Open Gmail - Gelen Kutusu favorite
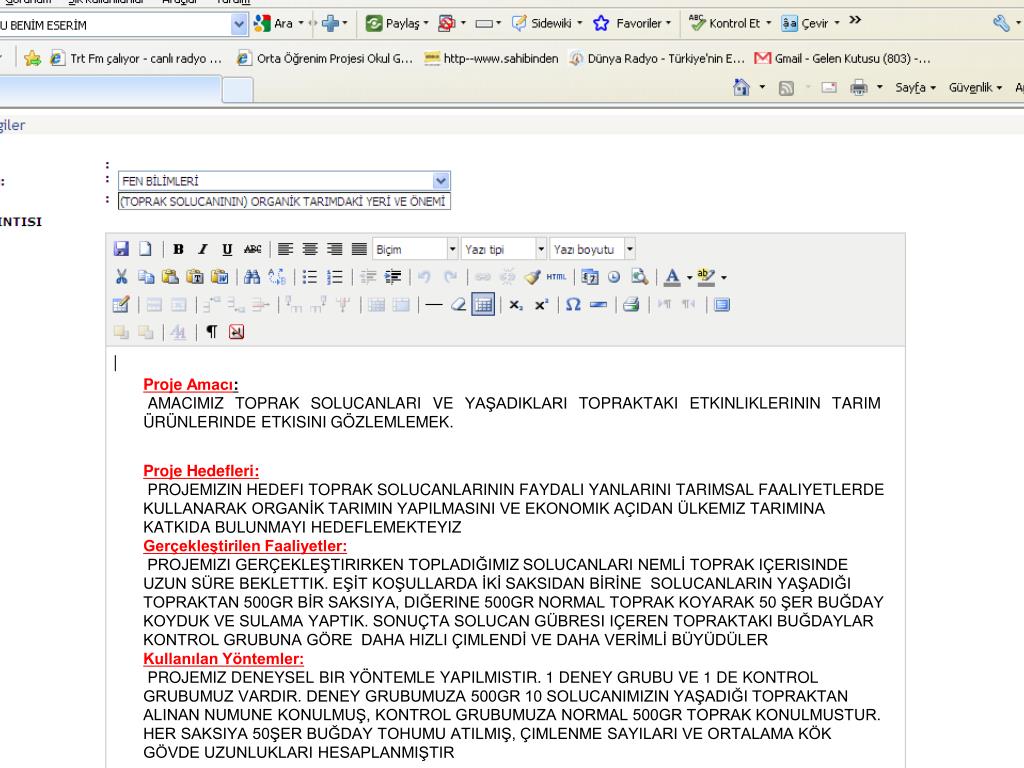1024x768 pixels. 842,59
